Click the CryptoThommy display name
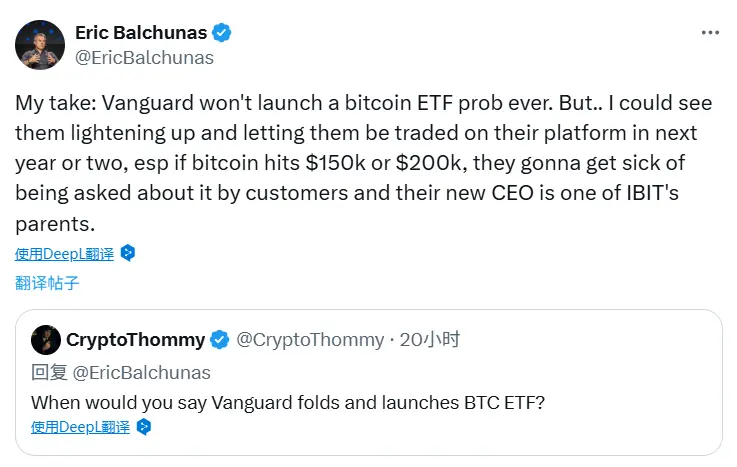The height and width of the screenshot is (467, 737). point(135,340)
